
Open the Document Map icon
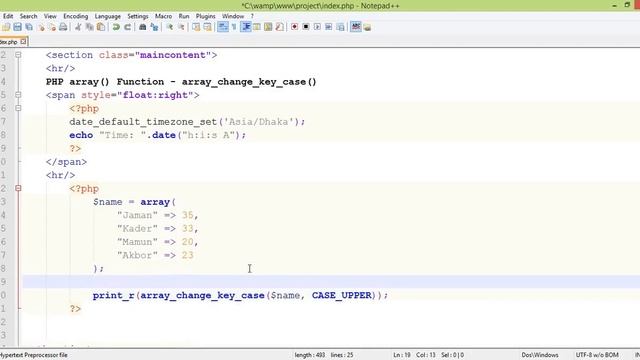(x=268, y=27)
